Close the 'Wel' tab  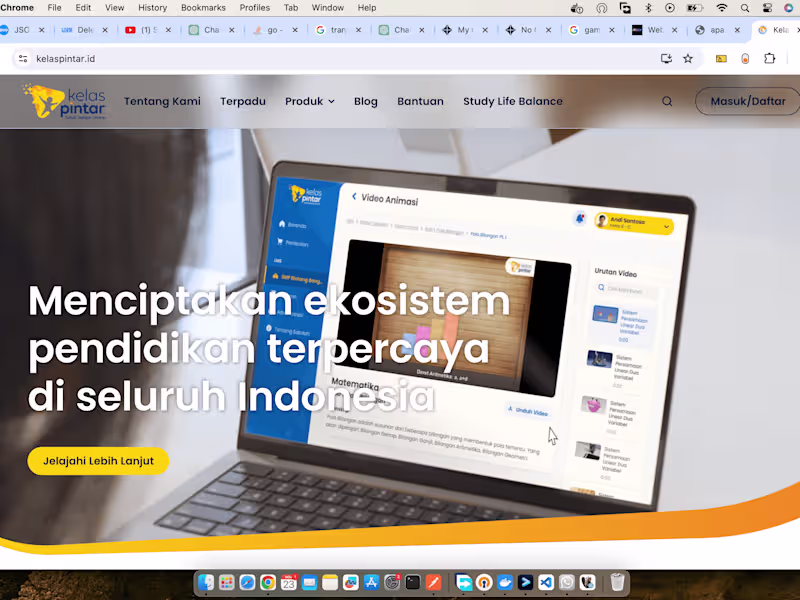coord(674,30)
